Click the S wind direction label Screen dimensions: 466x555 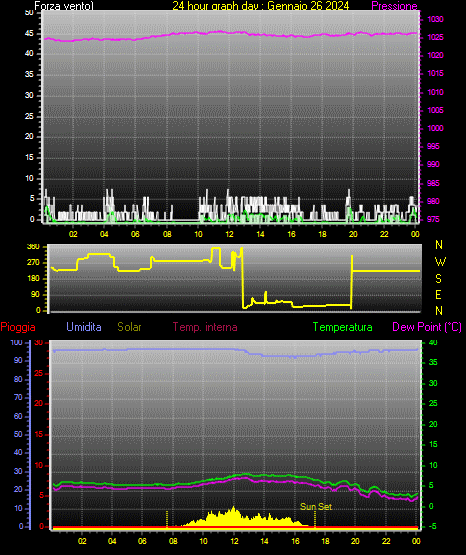(438, 279)
